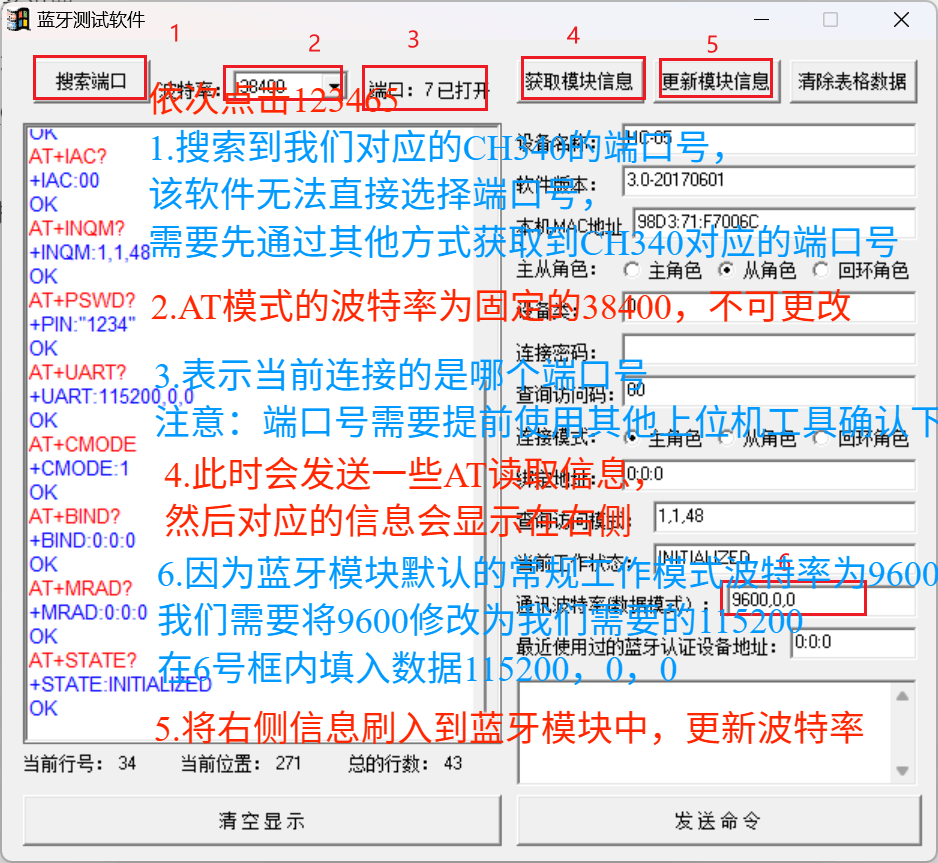Click the log line +MRAD:0:0:0
The height and width of the screenshot is (863, 938).
[x=88, y=612]
